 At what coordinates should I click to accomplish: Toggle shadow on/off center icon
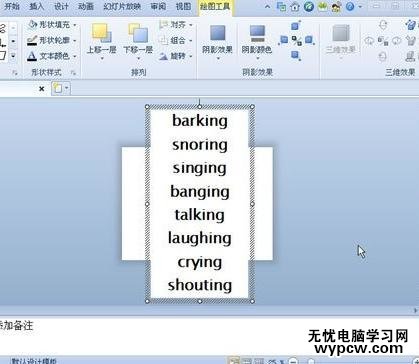coord(296,41)
